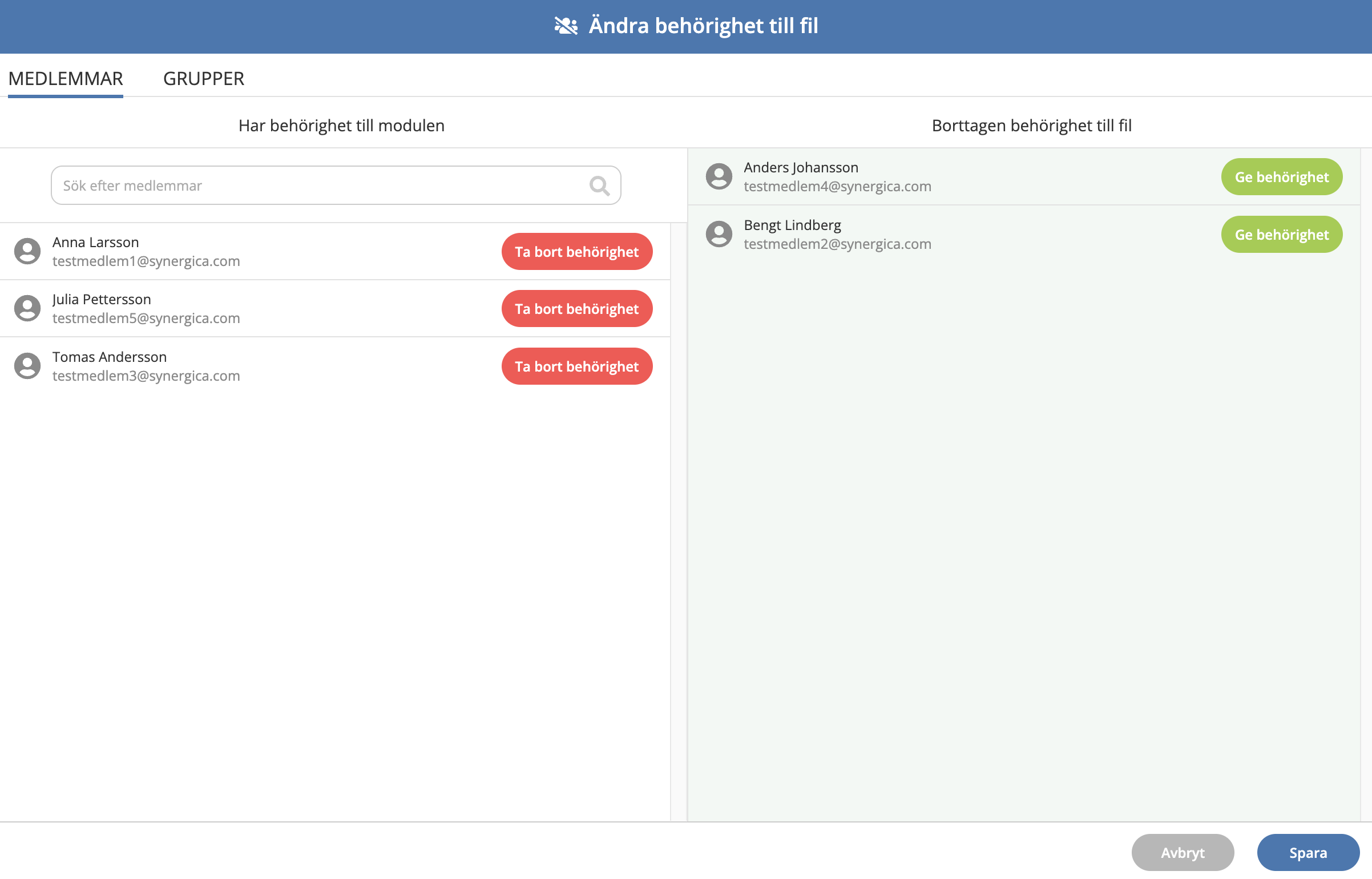The width and height of the screenshot is (1372, 879).
Task: Click email testmedlem5@synergica.com
Action: point(146,318)
